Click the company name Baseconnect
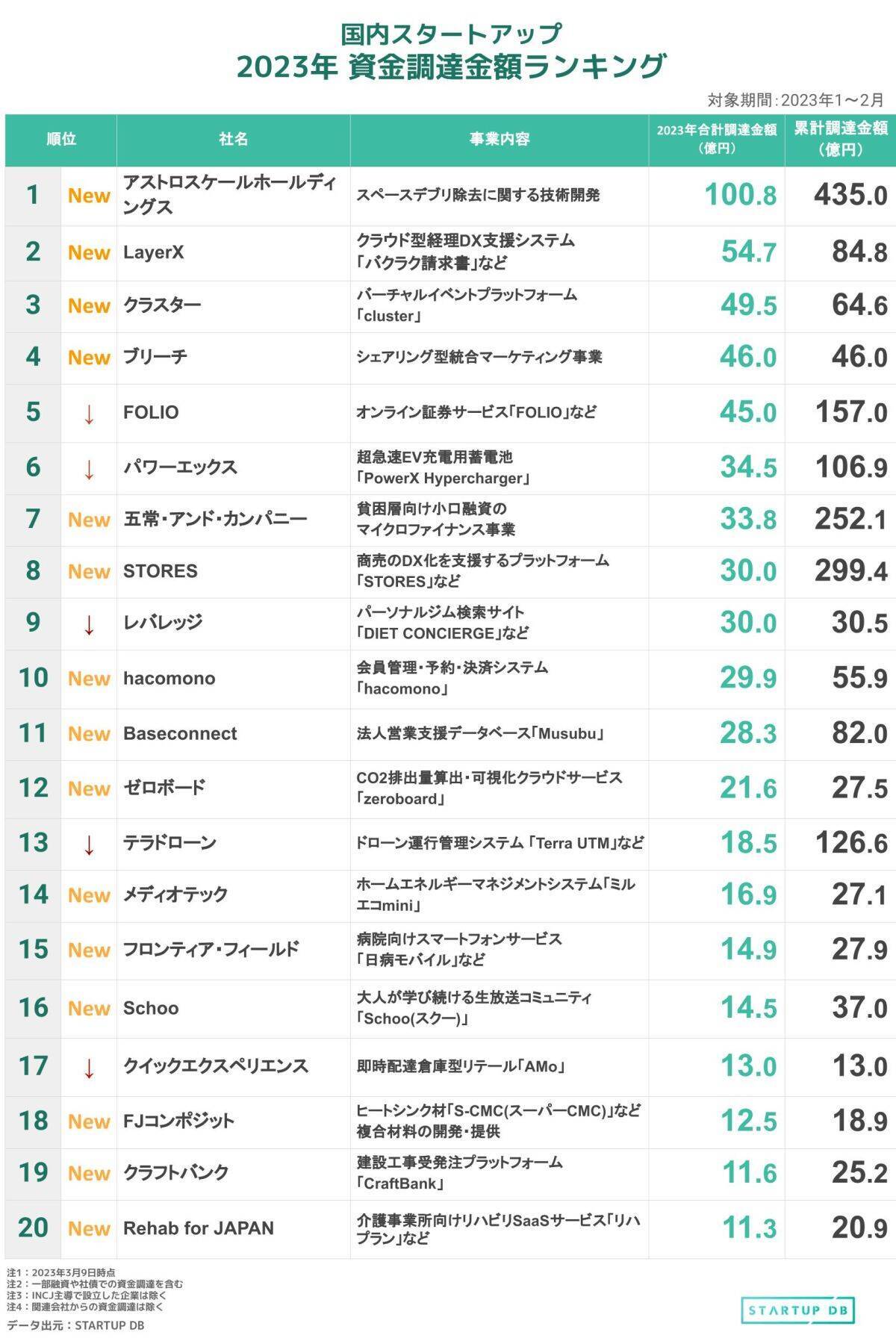The image size is (896, 1344). 180,734
